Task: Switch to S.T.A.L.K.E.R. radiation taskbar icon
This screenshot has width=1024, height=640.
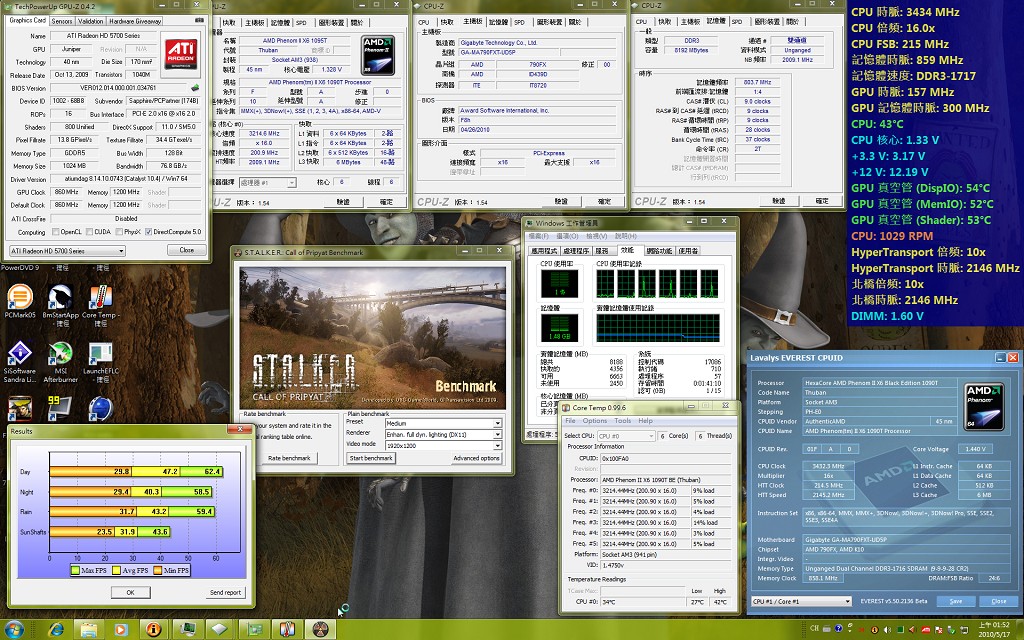Action: 320,630
